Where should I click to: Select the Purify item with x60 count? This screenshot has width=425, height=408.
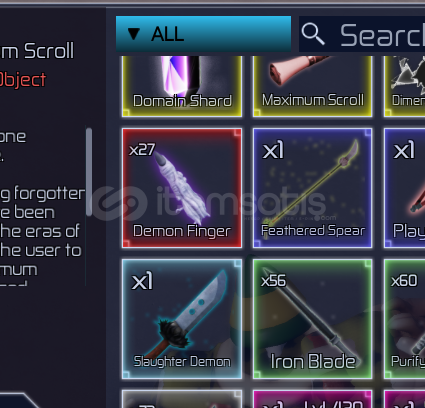pyautogui.click(x=404, y=319)
